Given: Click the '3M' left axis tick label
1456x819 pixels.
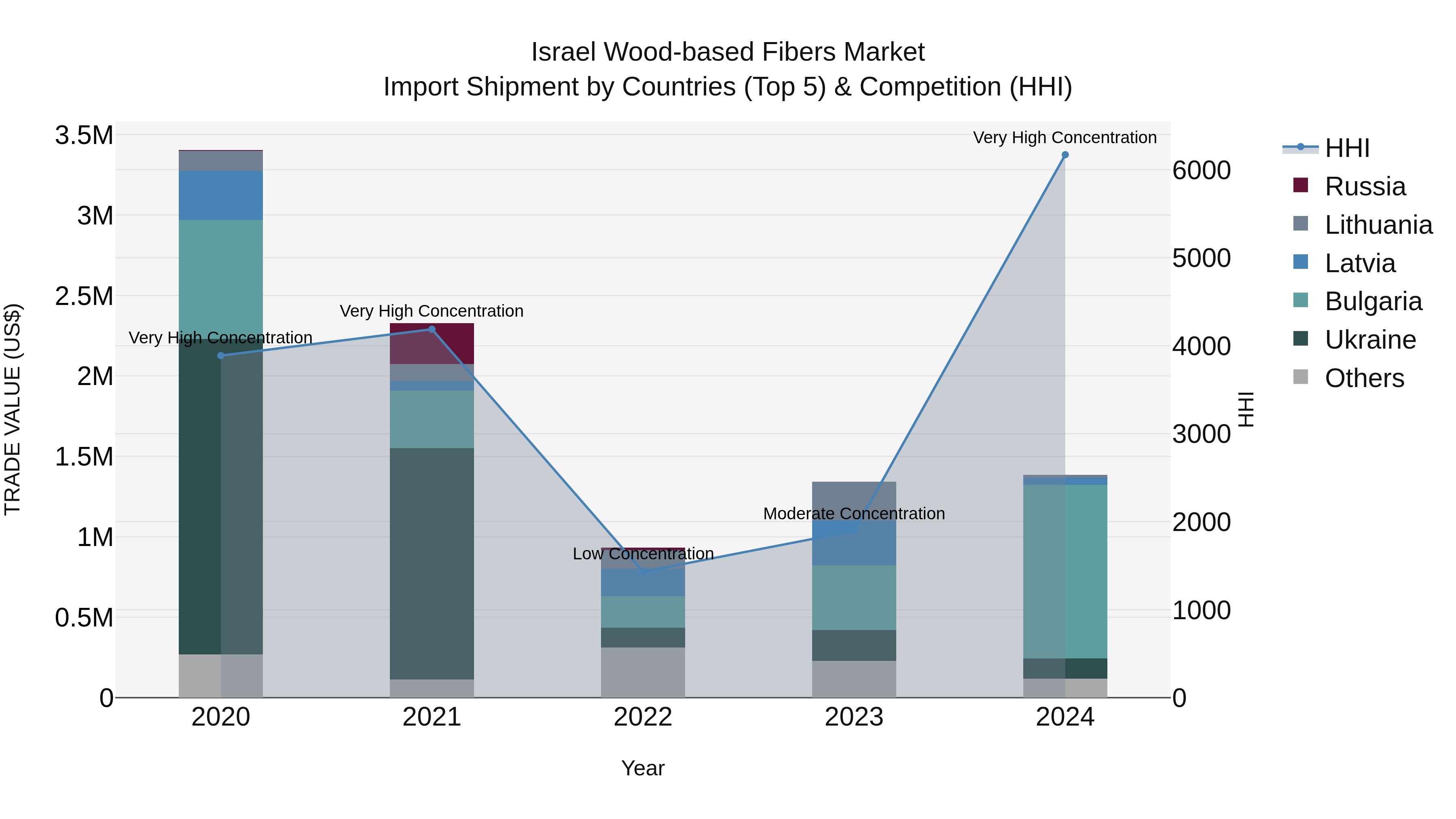Looking at the screenshot, I should pyautogui.click(x=95, y=216).
